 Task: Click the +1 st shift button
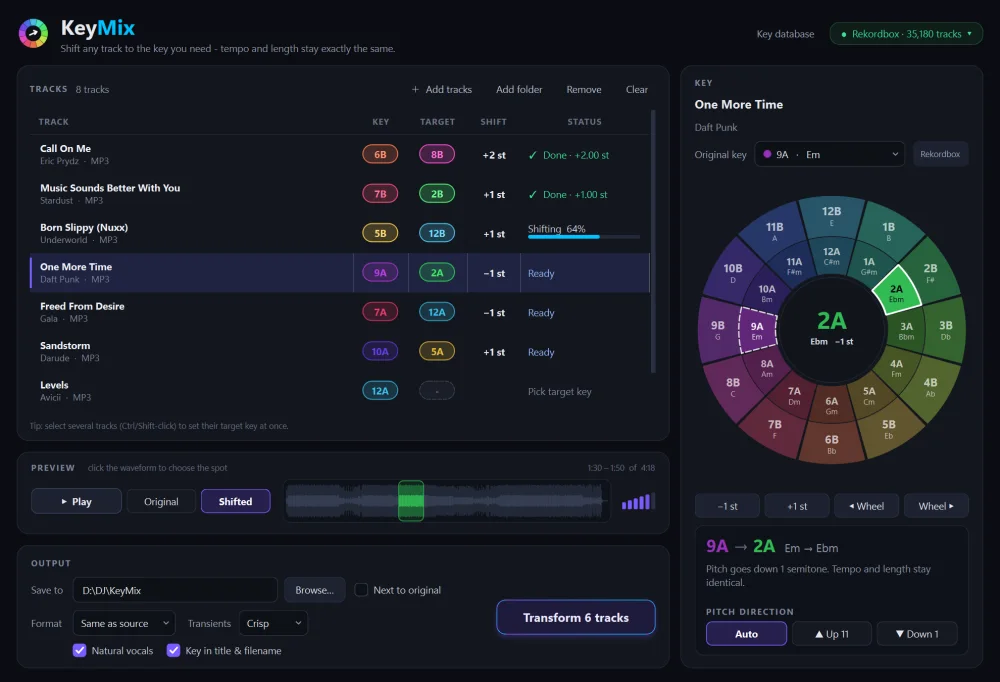797,506
